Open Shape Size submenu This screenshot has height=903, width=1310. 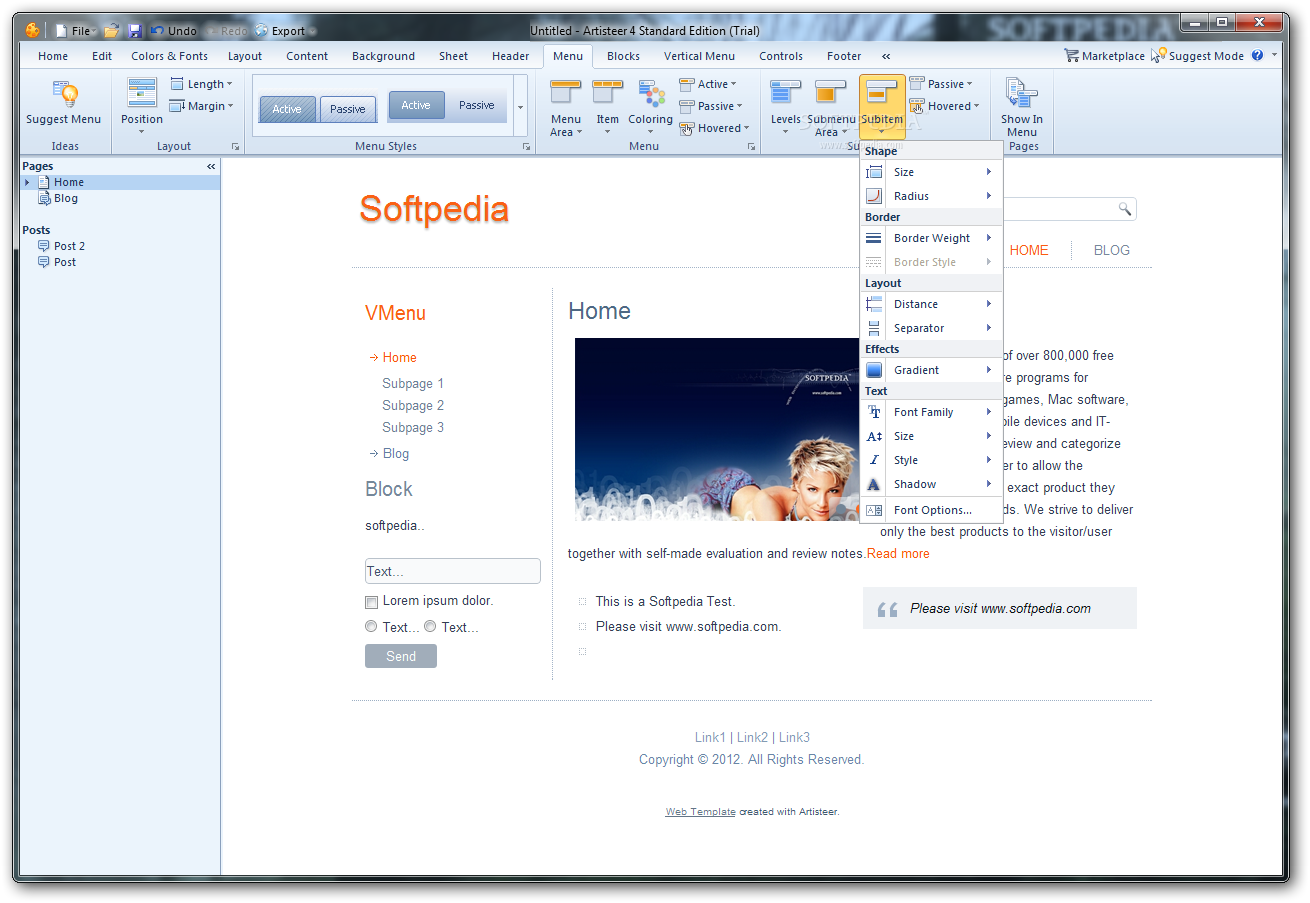click(931, 172)
